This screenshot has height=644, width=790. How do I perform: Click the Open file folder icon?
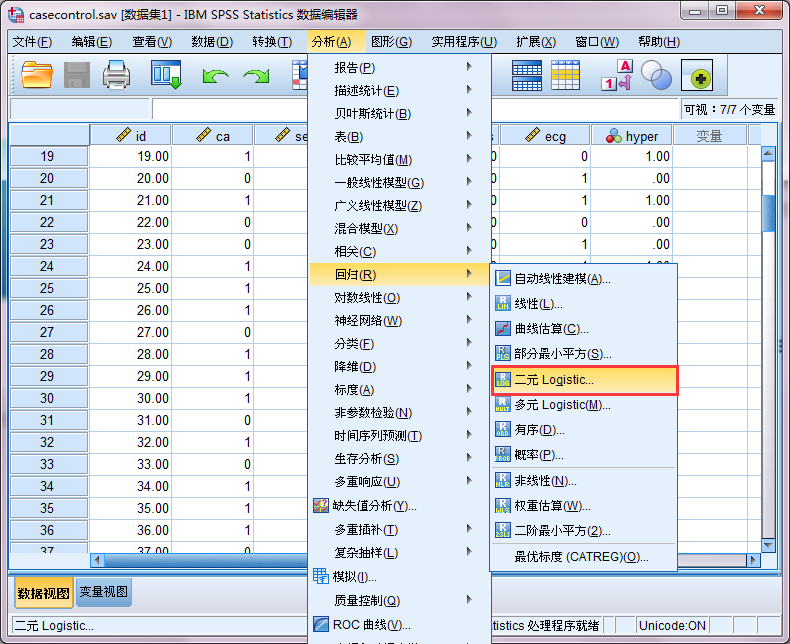point(37,76)
